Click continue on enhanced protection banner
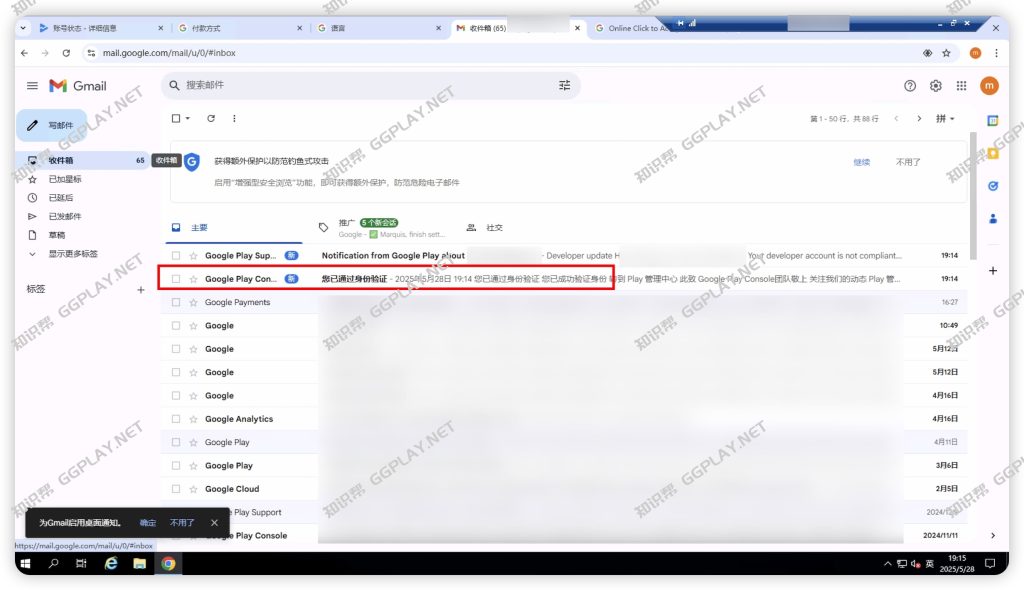 coord(861,162)
